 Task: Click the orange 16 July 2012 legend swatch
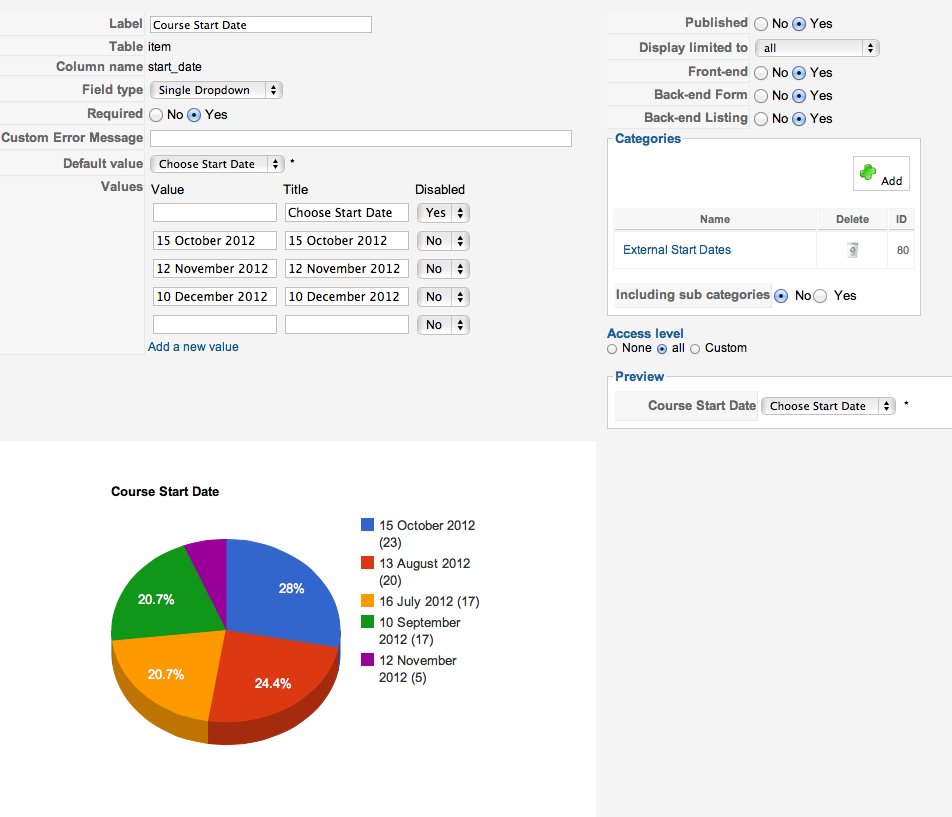367,601
